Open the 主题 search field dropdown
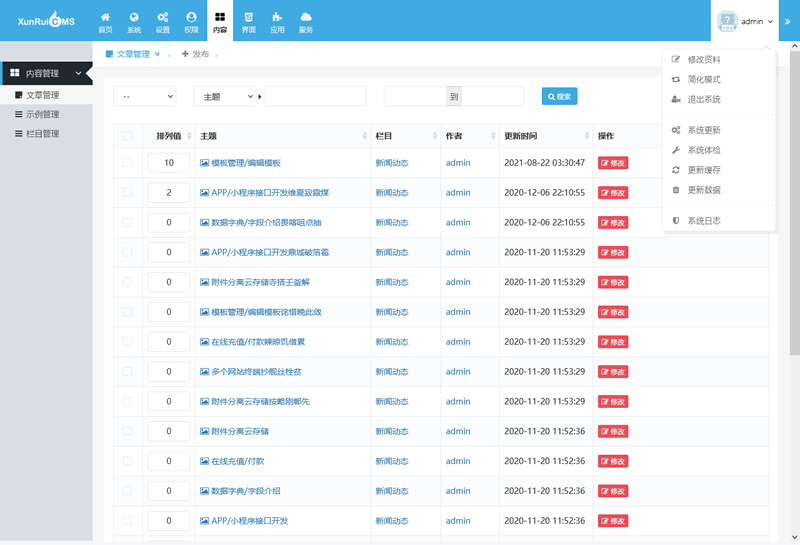Screen dimensions: 800x545 224,96
